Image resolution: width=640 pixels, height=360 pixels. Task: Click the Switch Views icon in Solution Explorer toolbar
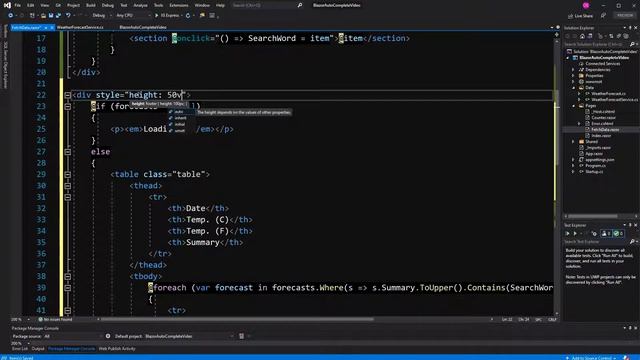pyautogui.click(x=590, y=36)
